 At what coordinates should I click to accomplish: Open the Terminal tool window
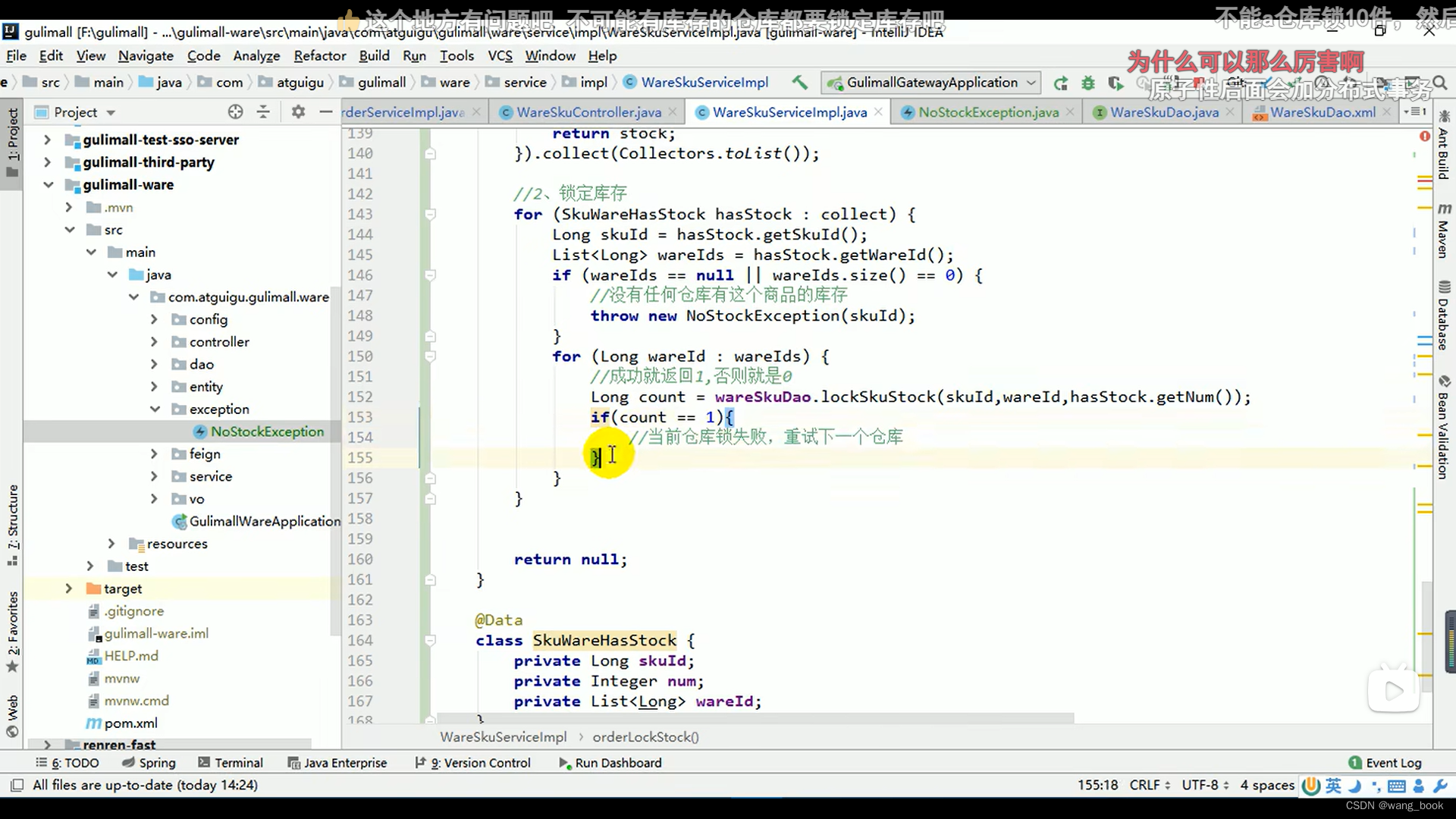pos(230,763)
